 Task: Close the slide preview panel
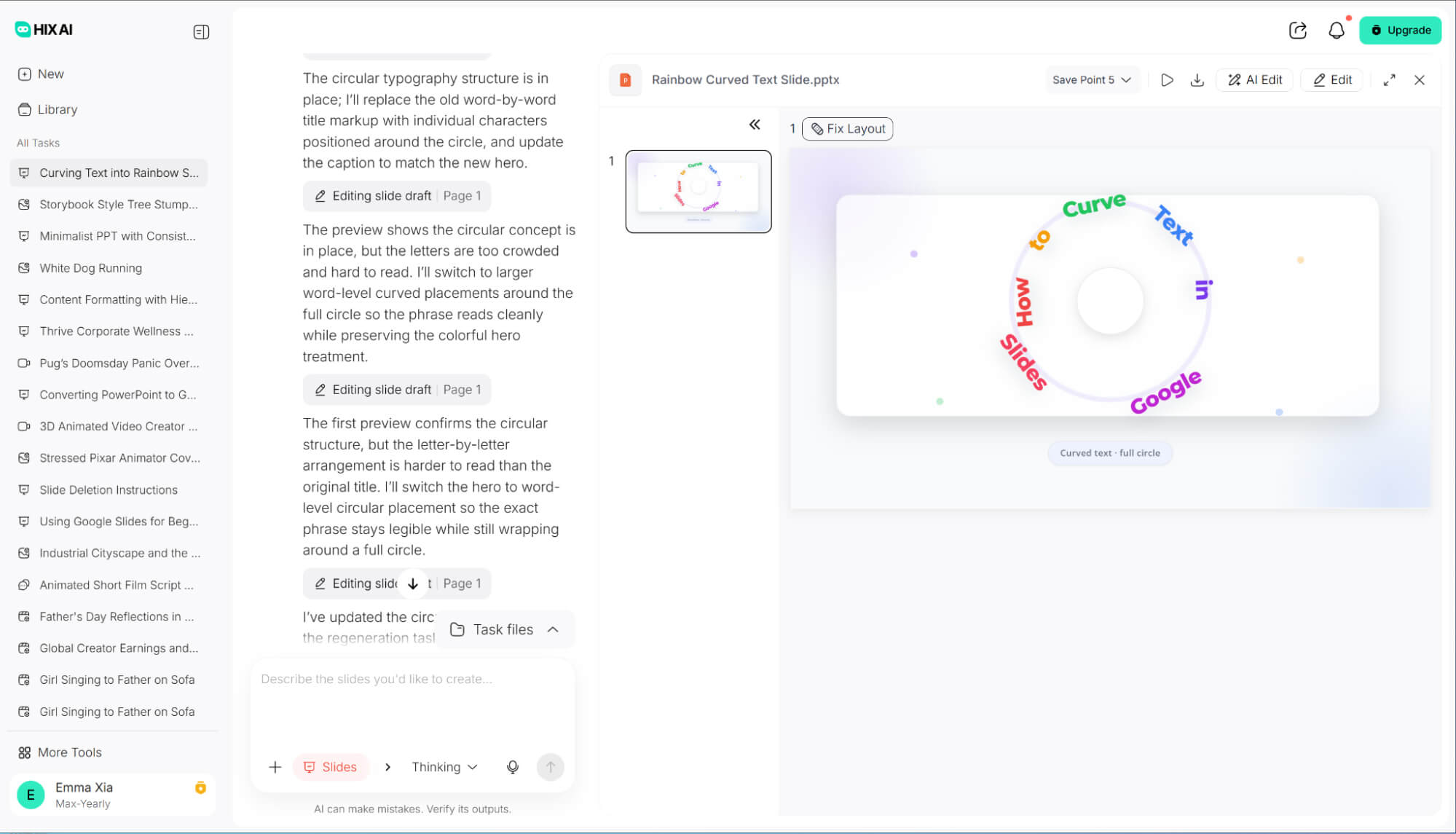pos(1419,80)
